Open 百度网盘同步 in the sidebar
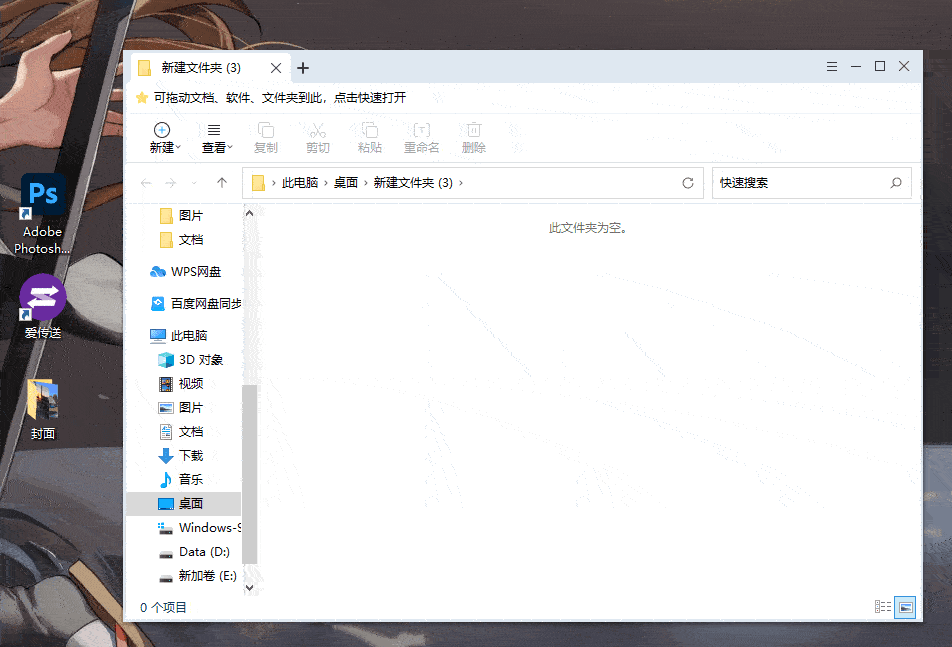The height and width of the screenshot is (647, 952). [196, 303]
